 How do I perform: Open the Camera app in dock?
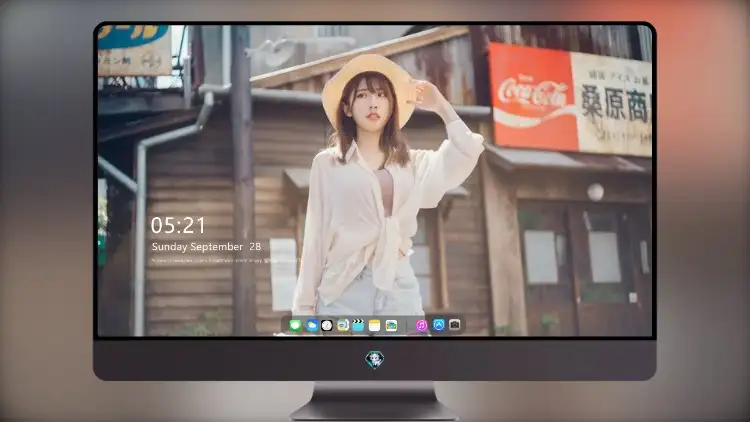(x=454, y=325)
